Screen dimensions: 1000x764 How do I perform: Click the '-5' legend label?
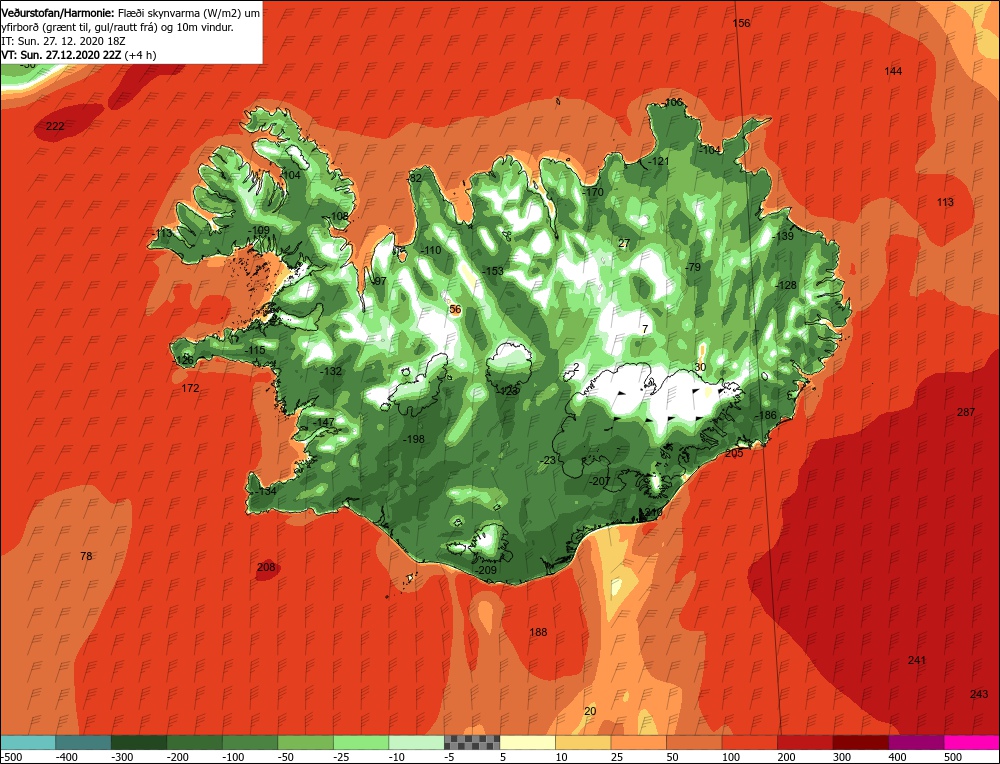[x=450, y=757]
